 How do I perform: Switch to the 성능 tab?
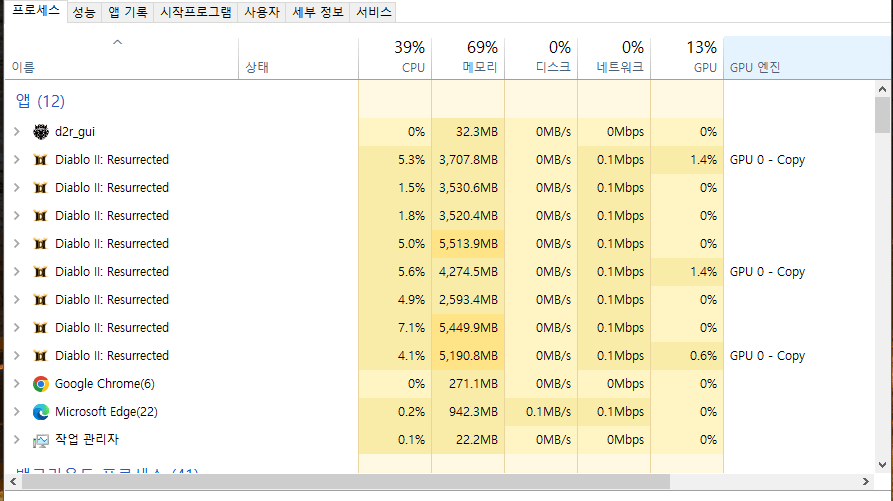coord(84,12)
